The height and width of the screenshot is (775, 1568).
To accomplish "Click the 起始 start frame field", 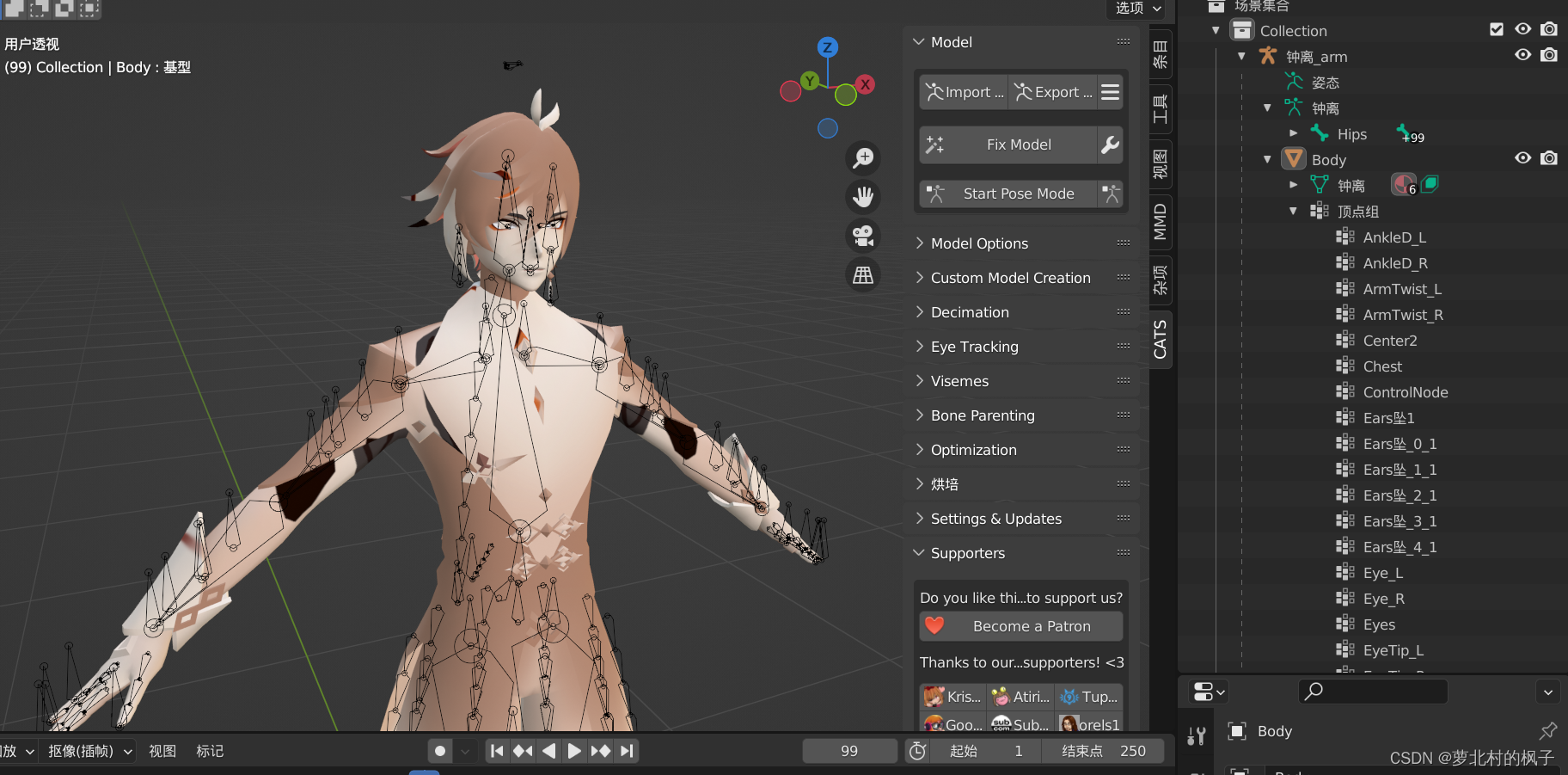I will coord(986,751).
